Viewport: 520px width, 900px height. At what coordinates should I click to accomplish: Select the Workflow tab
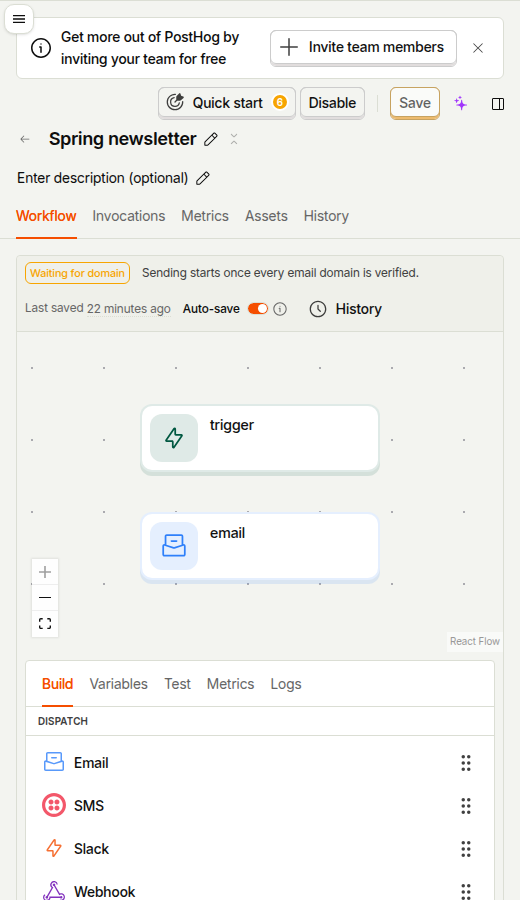(46, 216)
